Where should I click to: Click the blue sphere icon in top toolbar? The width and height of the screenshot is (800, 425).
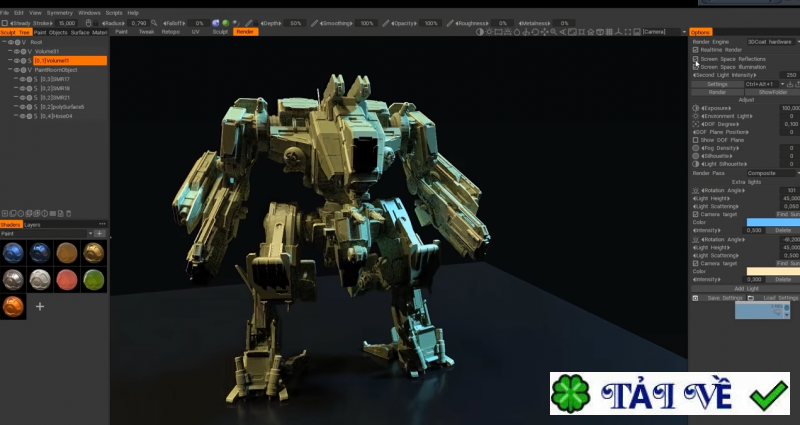[x=215, y=23]
